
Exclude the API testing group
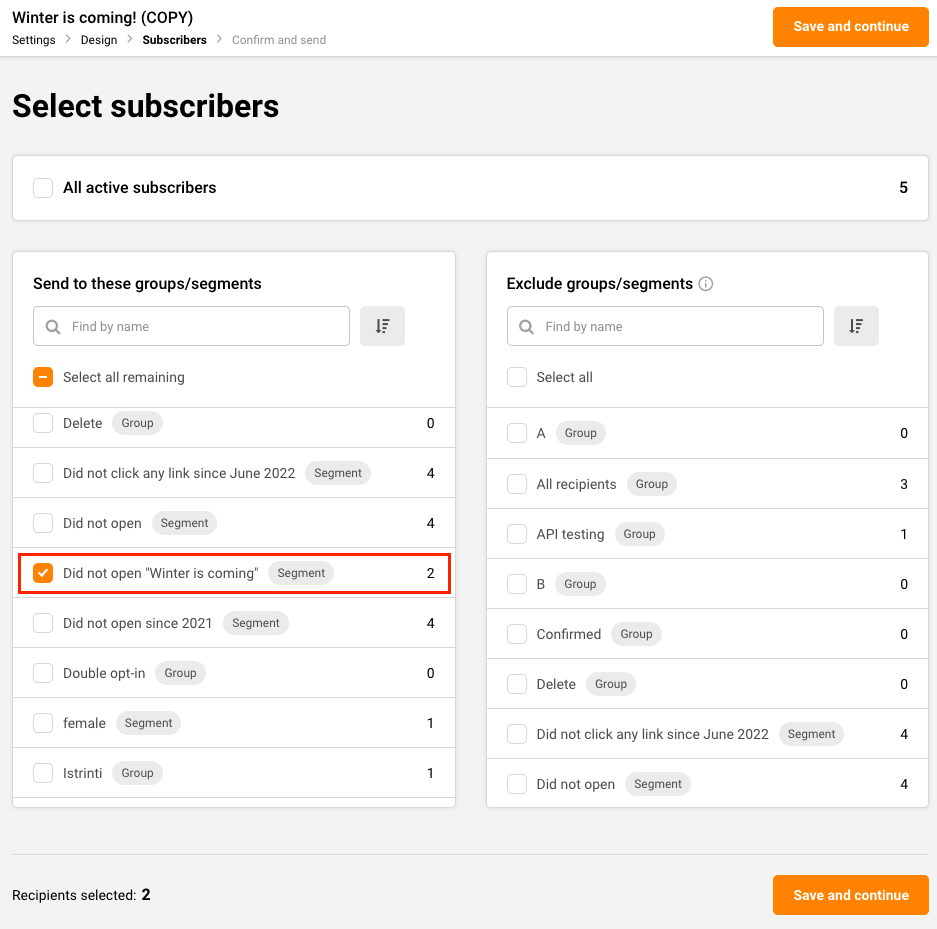click(x=517, y=534)
